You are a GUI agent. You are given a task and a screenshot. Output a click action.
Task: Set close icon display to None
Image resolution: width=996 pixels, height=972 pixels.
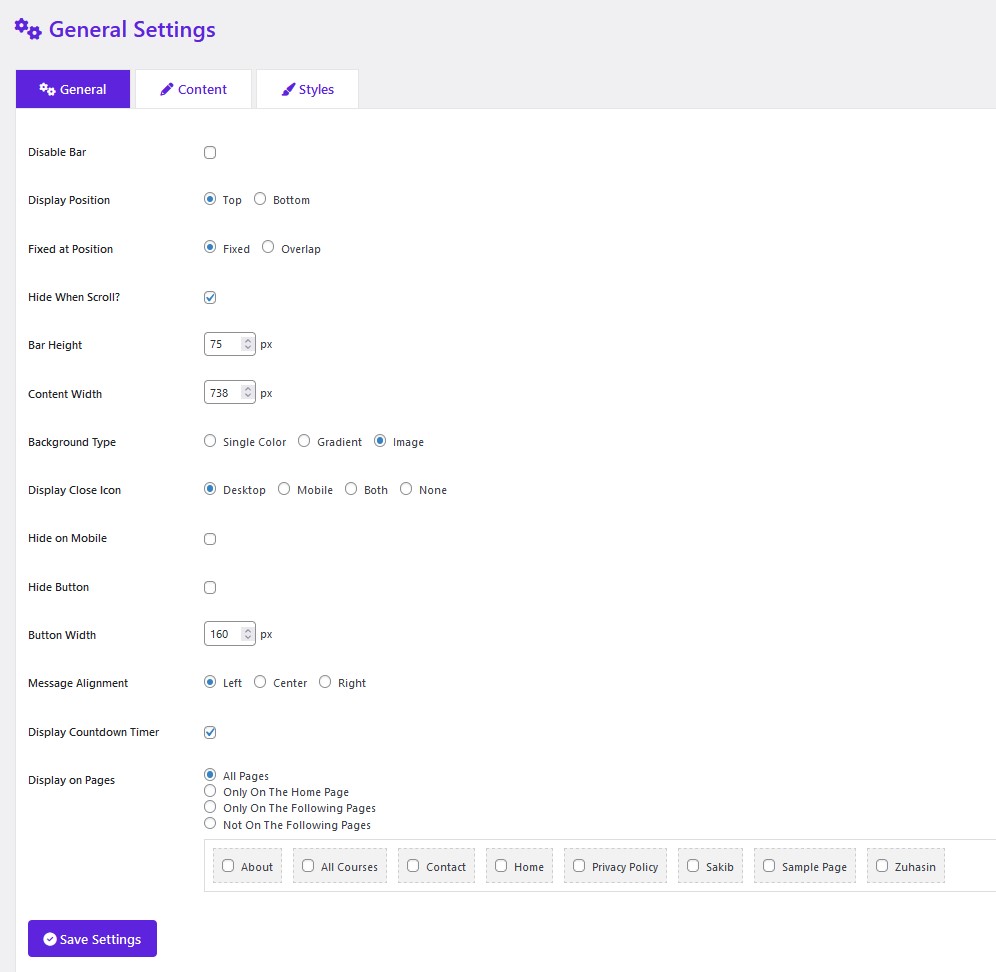(x=406, y=489)
